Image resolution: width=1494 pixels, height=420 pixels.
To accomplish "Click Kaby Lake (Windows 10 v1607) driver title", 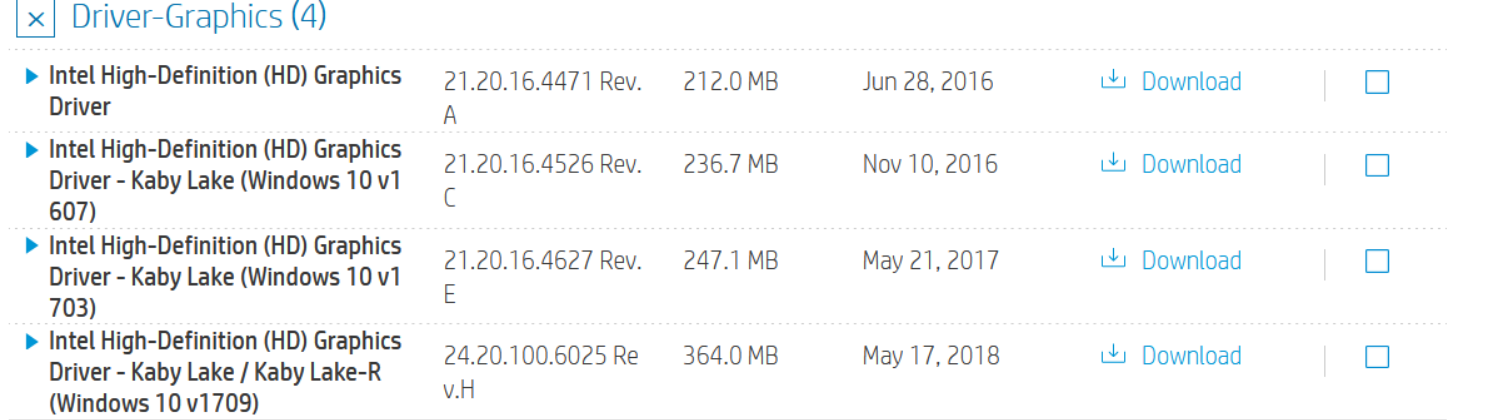I will pyautogui.click(x=225, y=181).
